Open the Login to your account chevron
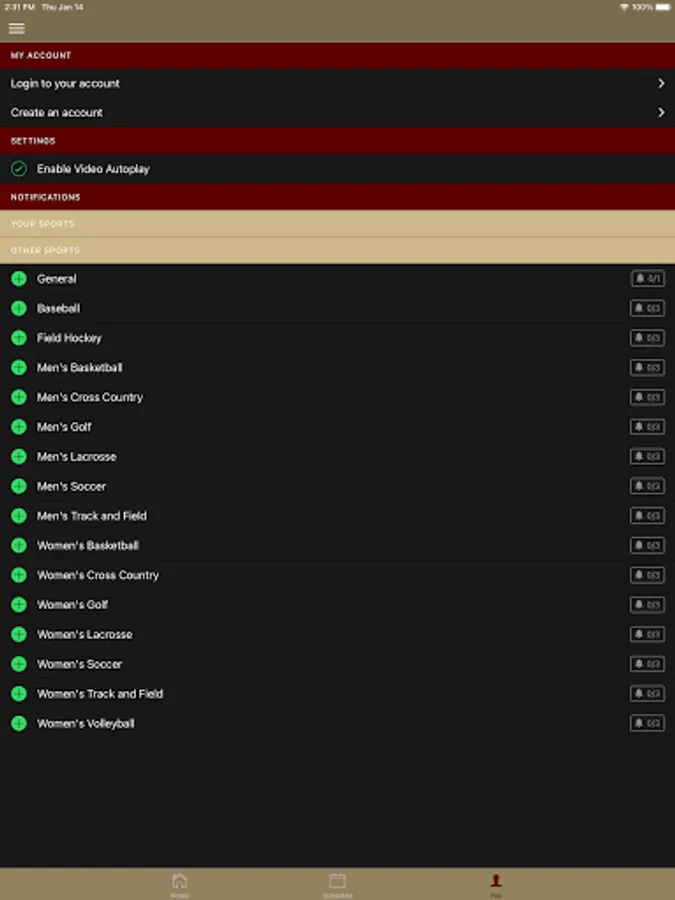The height and width of the screenshot is (900, 675). coord(661,83)
